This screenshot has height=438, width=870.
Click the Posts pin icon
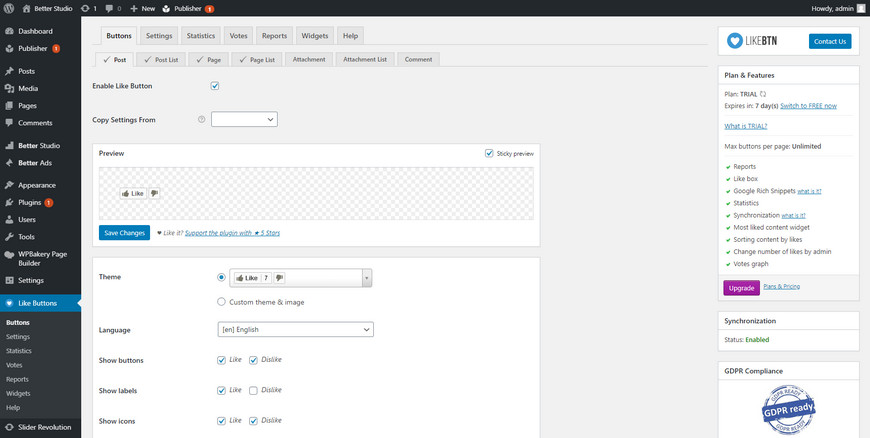[x=9, y=71]
